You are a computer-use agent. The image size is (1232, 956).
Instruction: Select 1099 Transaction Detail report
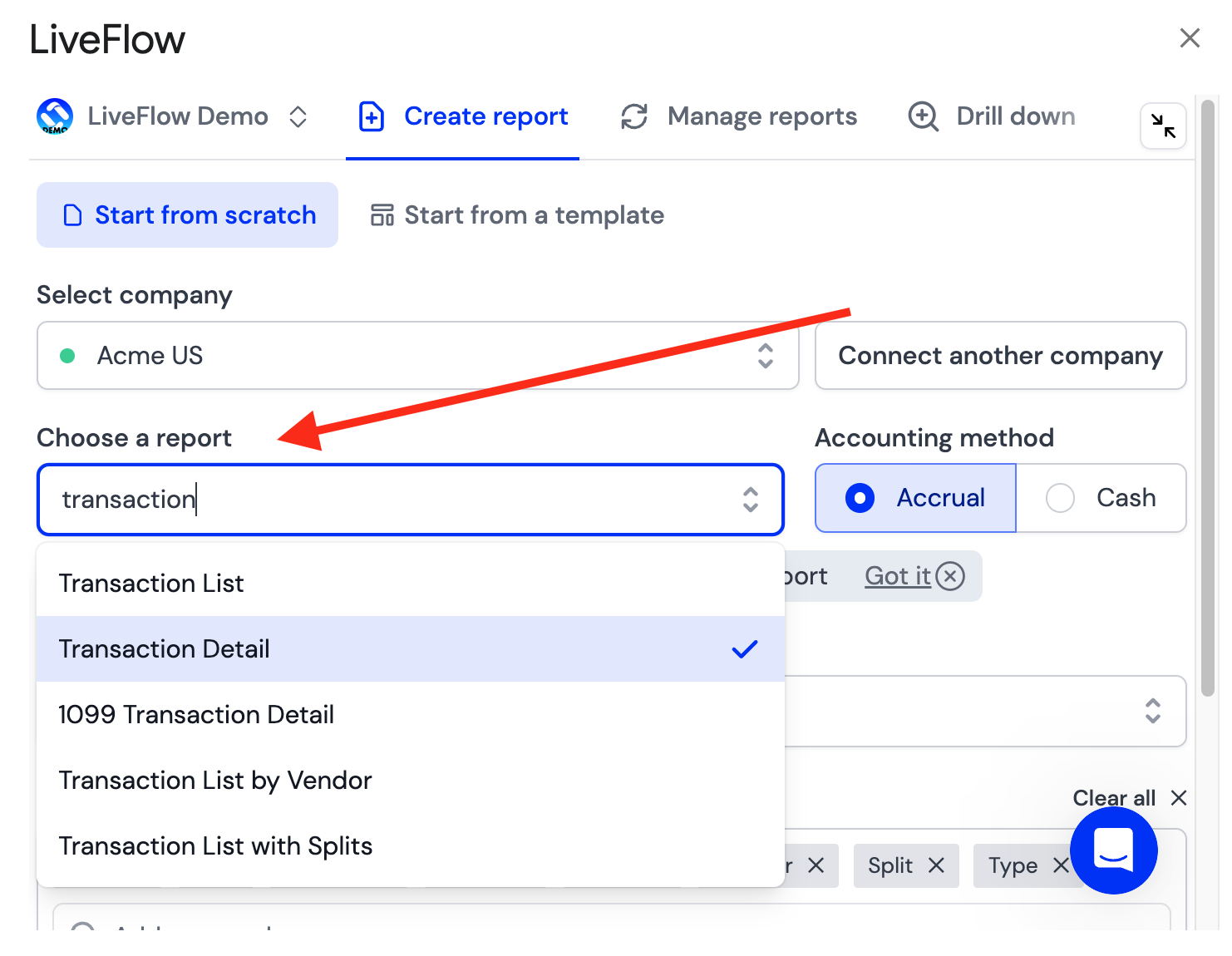411,715
